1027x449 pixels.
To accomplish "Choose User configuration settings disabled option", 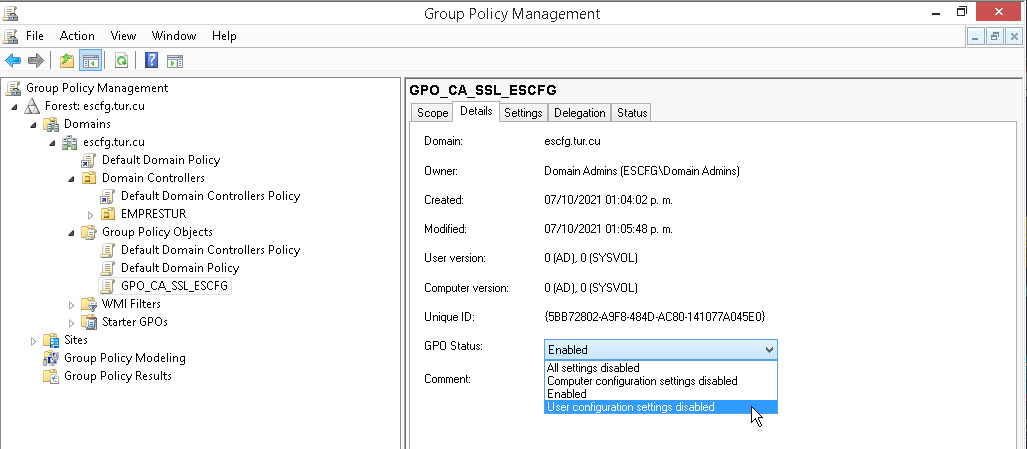I will (x=660, y=407).
